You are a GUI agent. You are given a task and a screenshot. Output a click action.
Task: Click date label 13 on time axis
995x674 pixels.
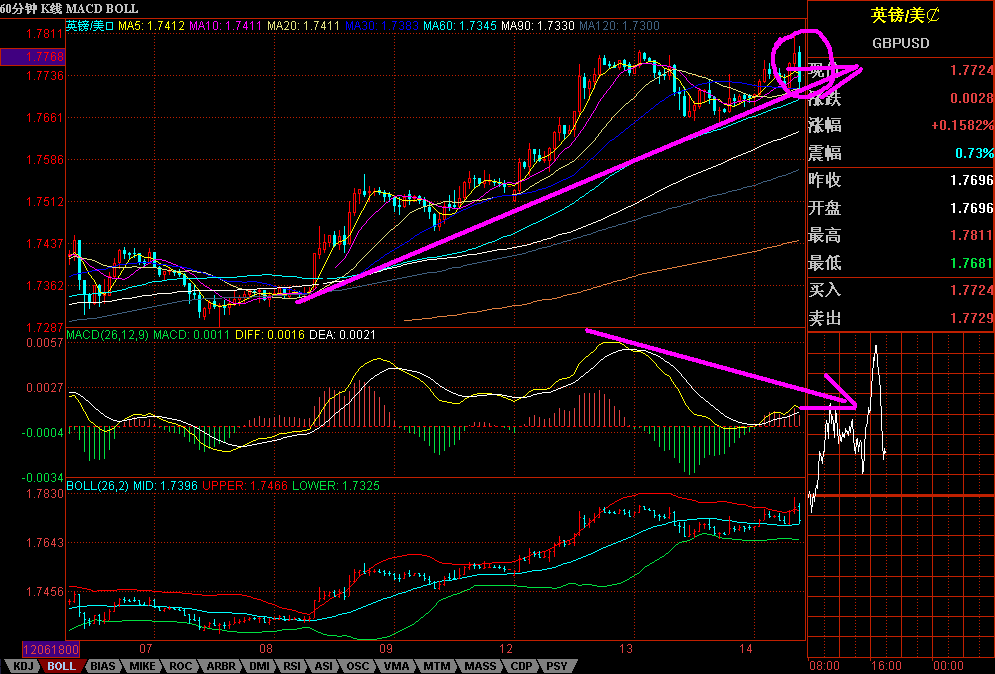click(626, 649)
